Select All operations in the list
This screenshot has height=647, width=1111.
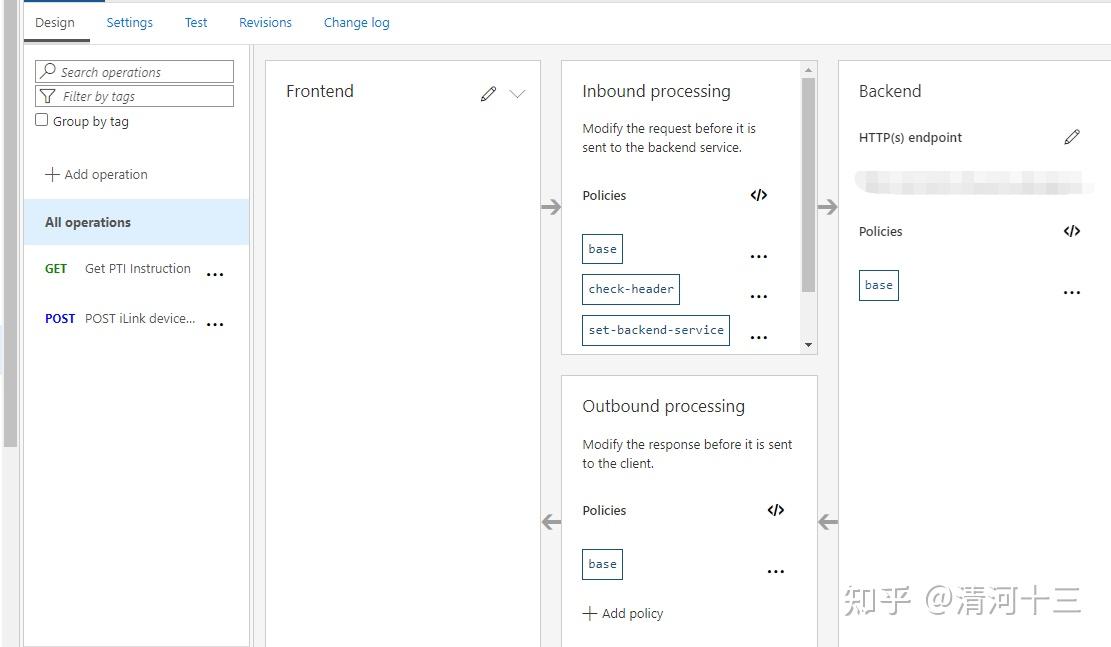(88, 222)
